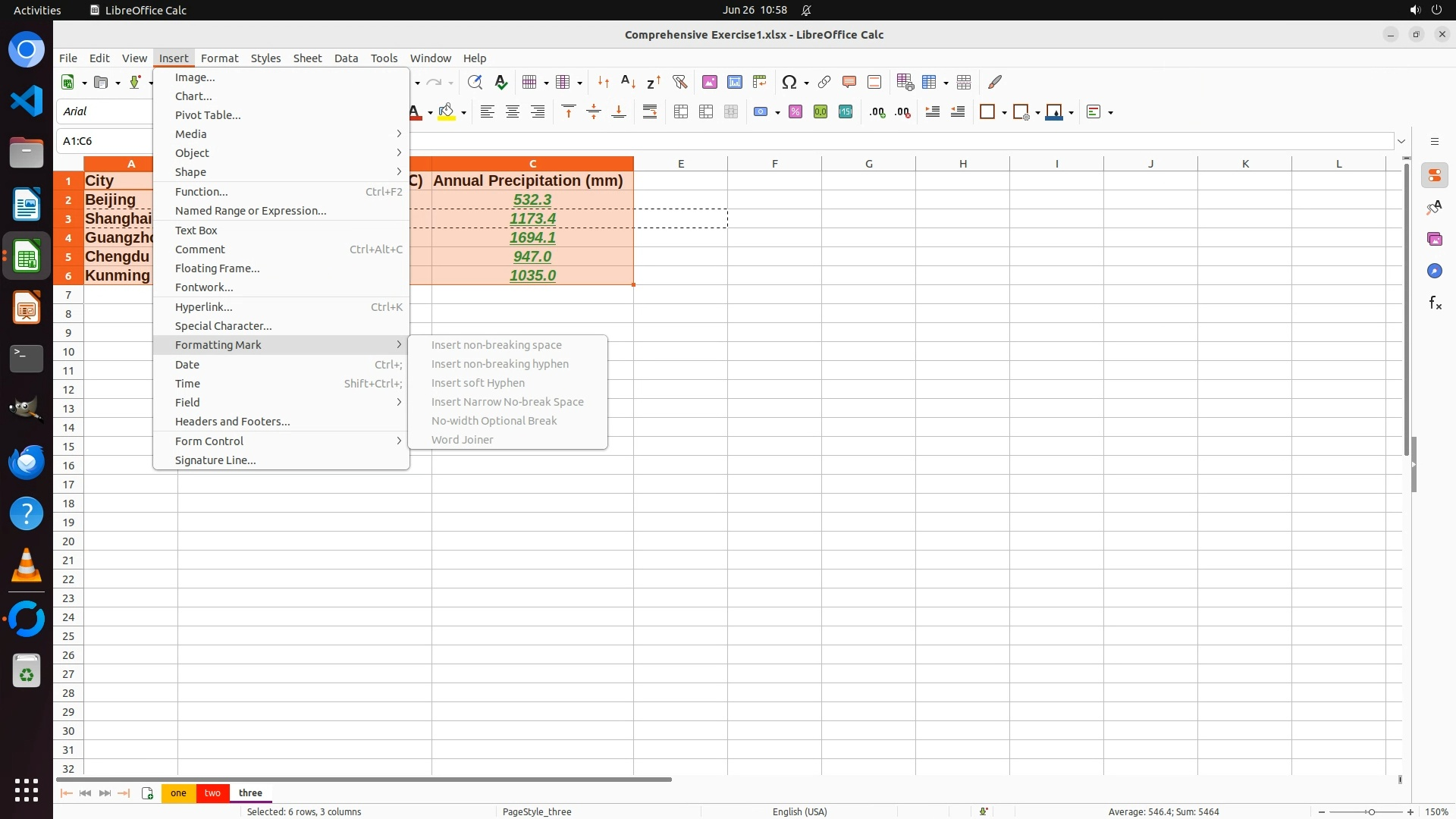
Task: Apply the yellow background color swatch
Action: pos(447,112)
